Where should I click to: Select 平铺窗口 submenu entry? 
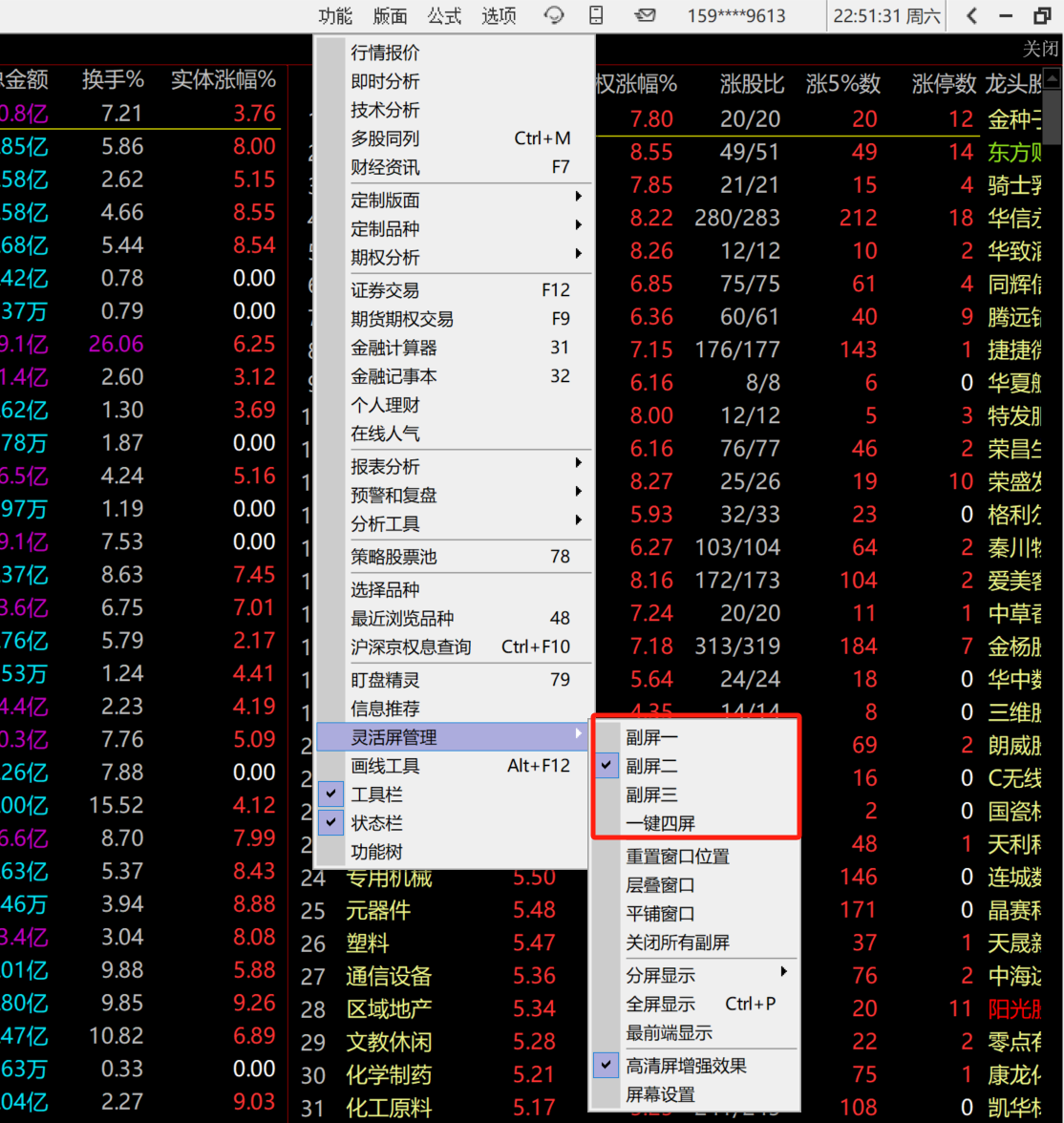point(695,913)
